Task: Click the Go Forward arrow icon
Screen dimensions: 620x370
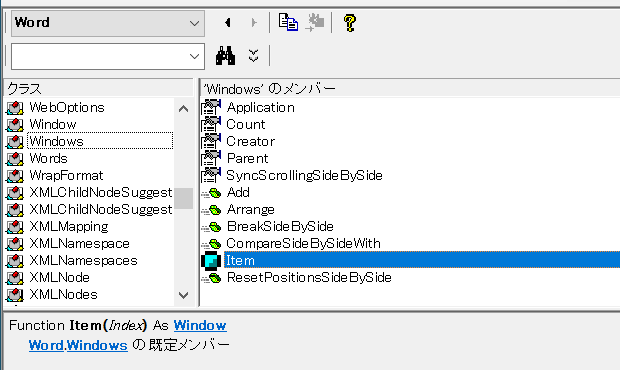Action: pyautogui.click(x=254, y=23)
